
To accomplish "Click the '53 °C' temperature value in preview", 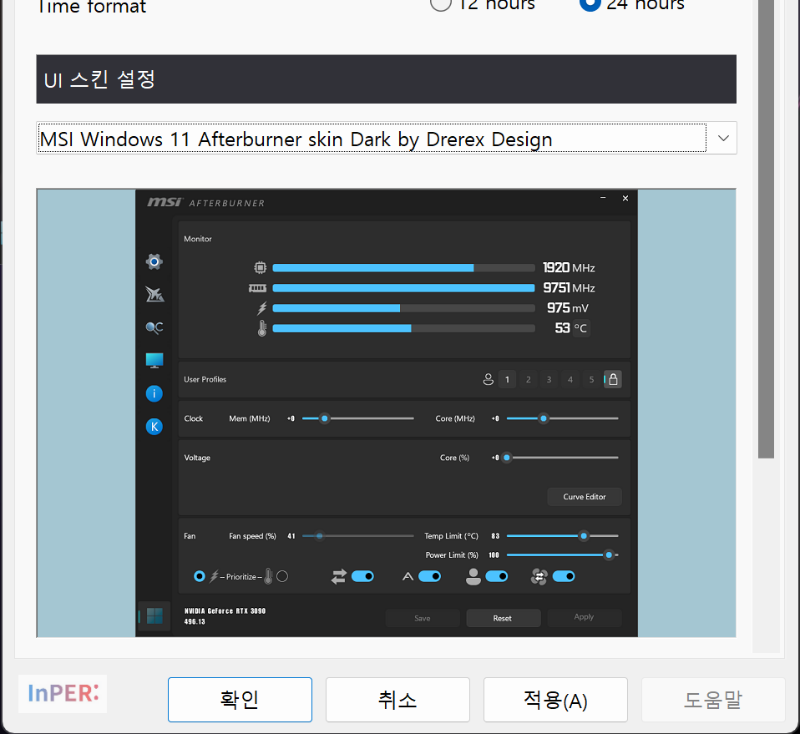I will tap(571, 328).
